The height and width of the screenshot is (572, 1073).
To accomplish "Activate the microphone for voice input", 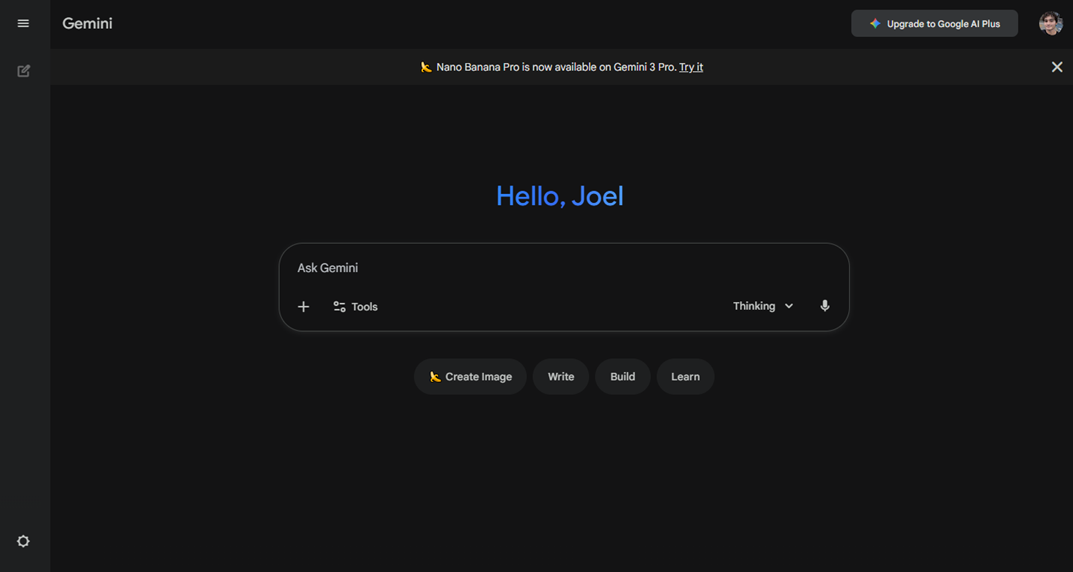I will (825, 306).
